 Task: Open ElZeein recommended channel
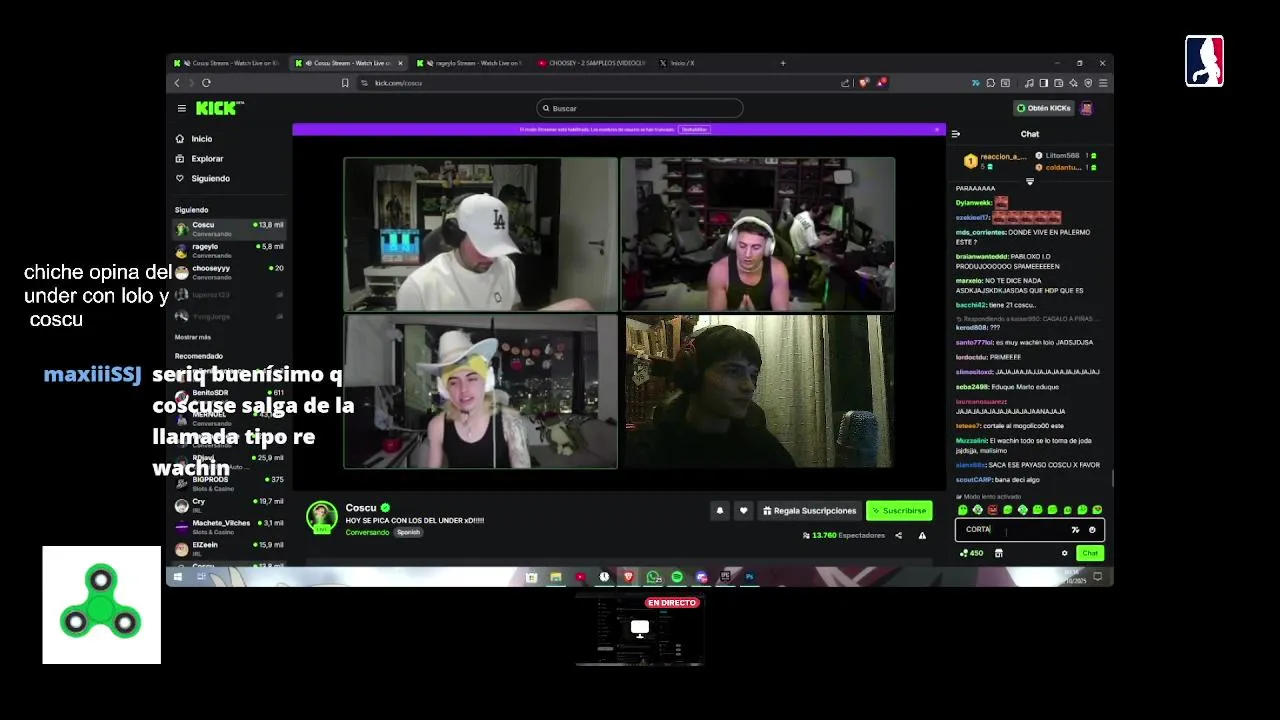pyautogui.click(x=229, y=548)
